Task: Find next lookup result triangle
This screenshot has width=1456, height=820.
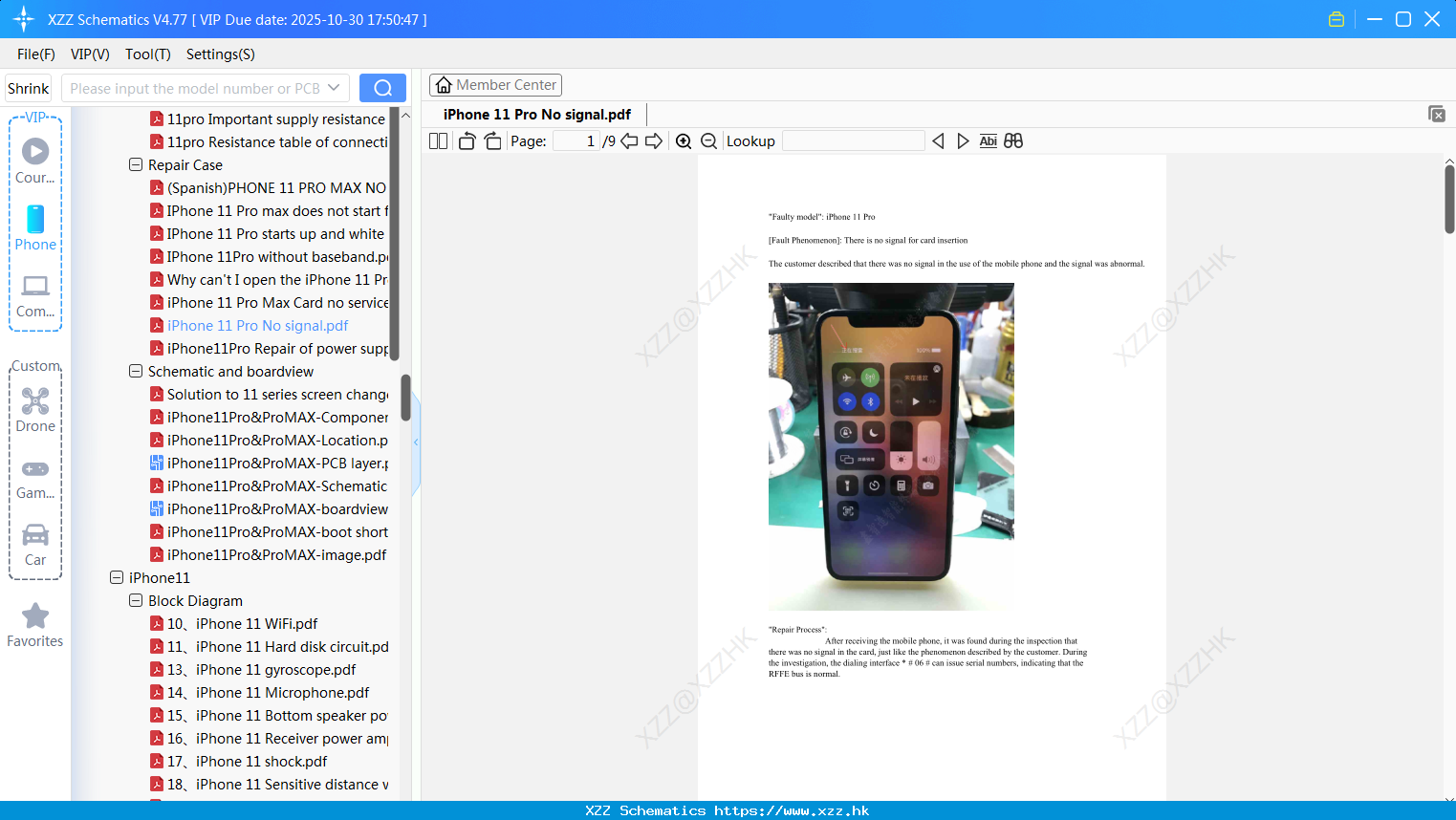Action: 963,141
